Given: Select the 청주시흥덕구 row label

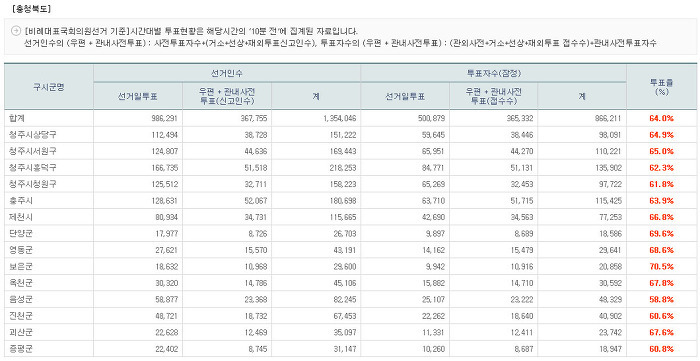Looking at the screenshot, I should coord(33,168).
